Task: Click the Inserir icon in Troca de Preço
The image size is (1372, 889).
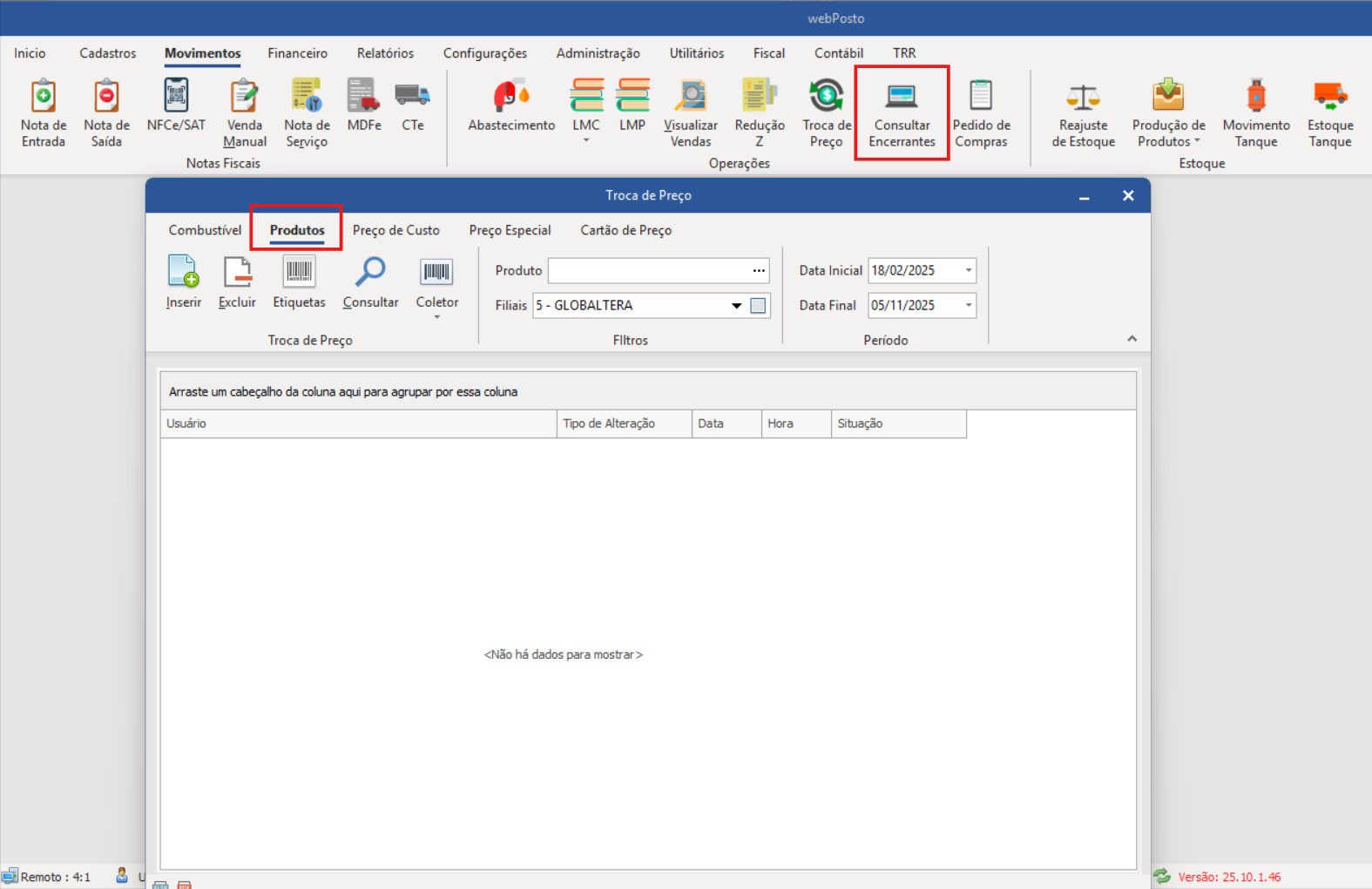Action: (x=183, y=273)
